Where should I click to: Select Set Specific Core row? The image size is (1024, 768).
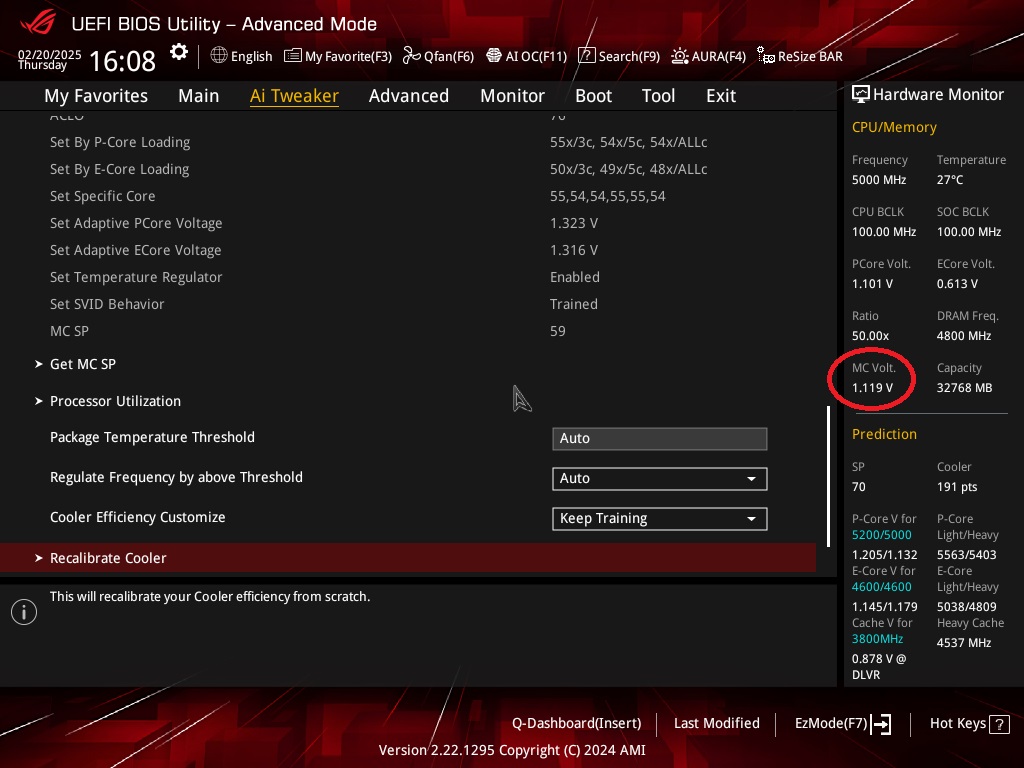click(408, 196)
